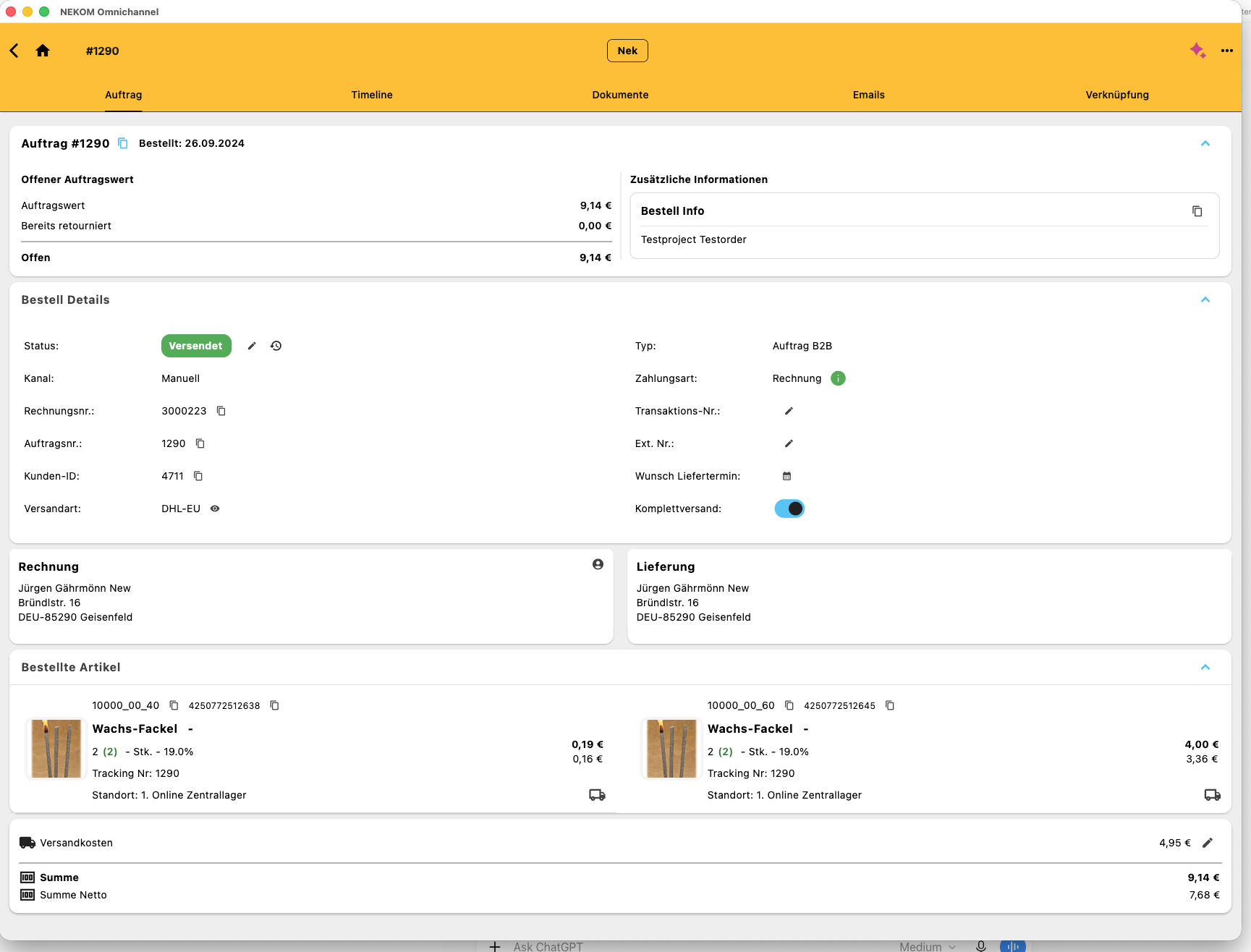Image resolution: width=1251 pixels, height=952 pixels.
Task: Switch to the Verknüpfung tab
Action: tap(1117, 95)
